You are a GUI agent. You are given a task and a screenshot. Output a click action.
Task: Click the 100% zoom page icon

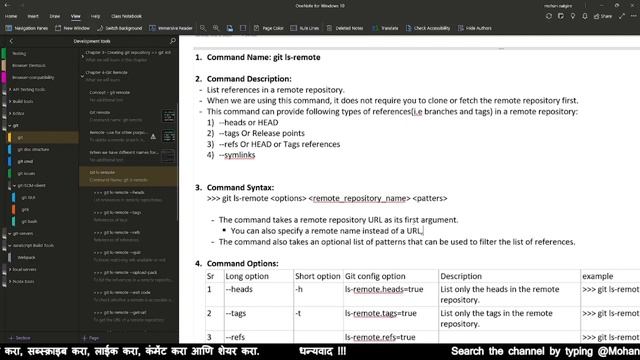tap(230, 28)
